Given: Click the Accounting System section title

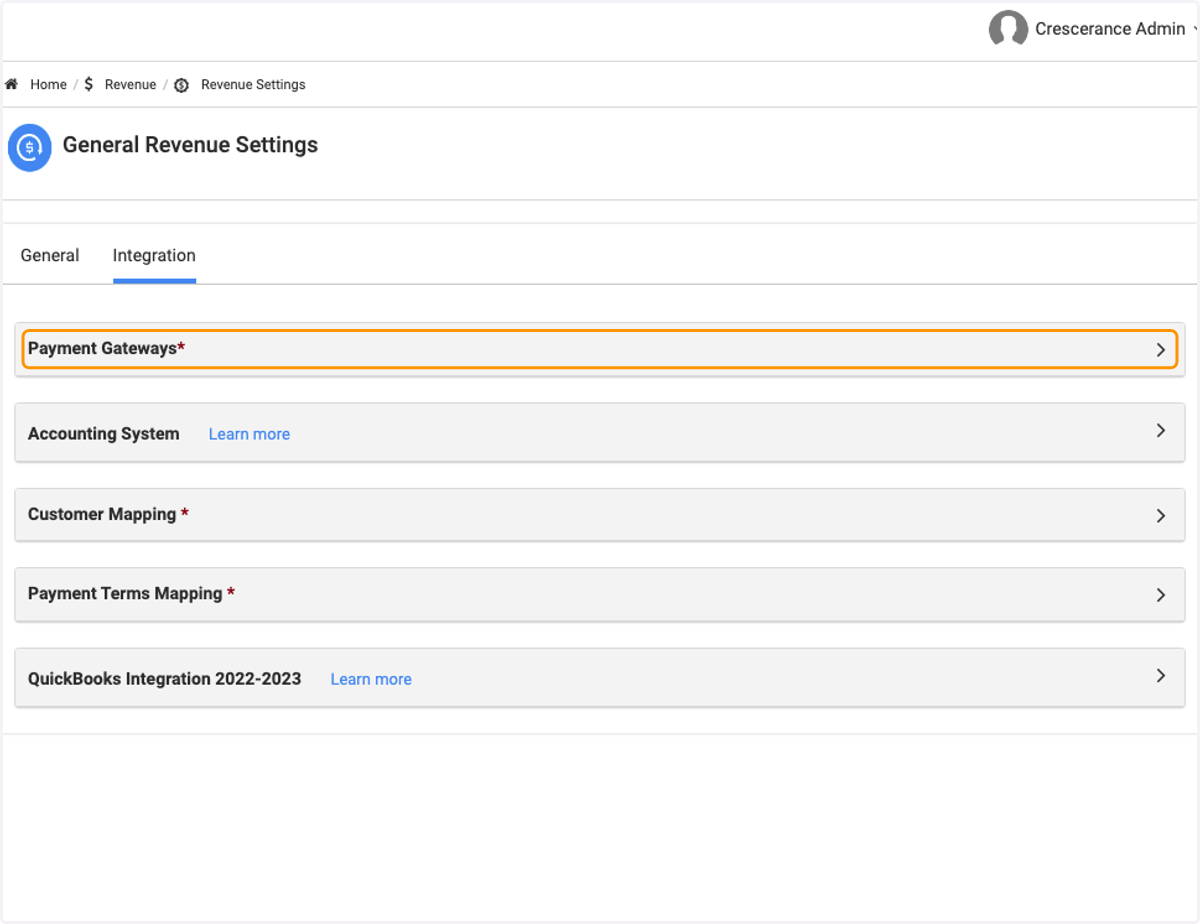Looking at the screenshot, I should point(104,433).
